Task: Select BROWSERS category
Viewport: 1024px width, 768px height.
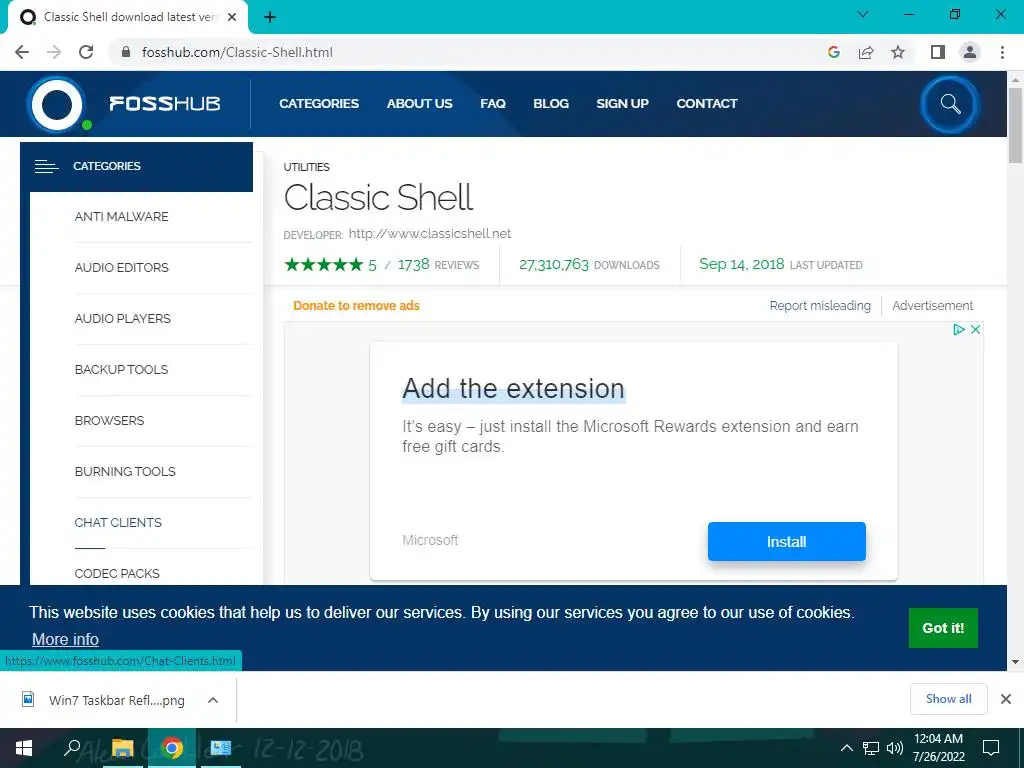Action: pyautogui.click(x=109, y=421)
